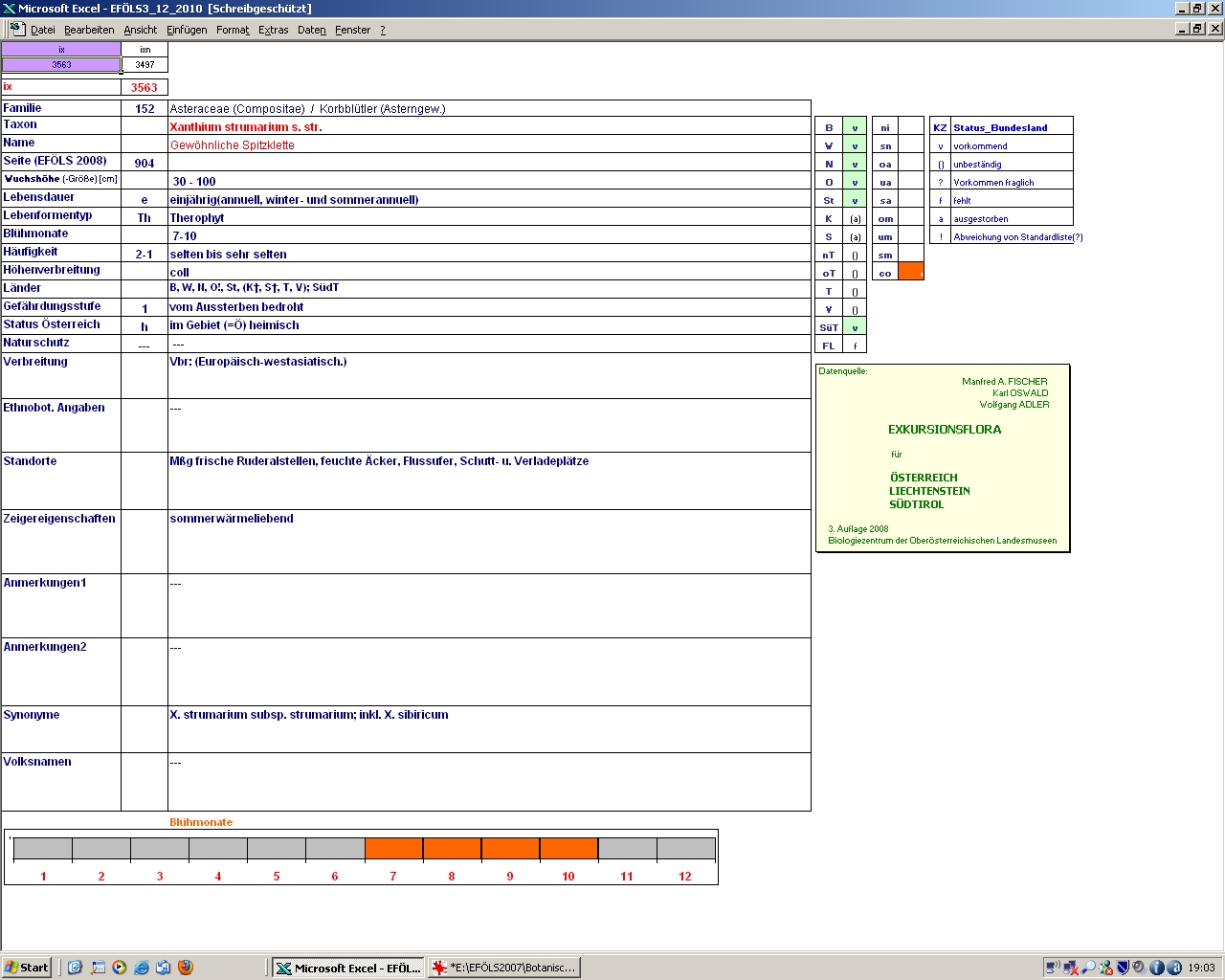
Task: Open the Bearbeiten menu
Action: pos(89,30)
